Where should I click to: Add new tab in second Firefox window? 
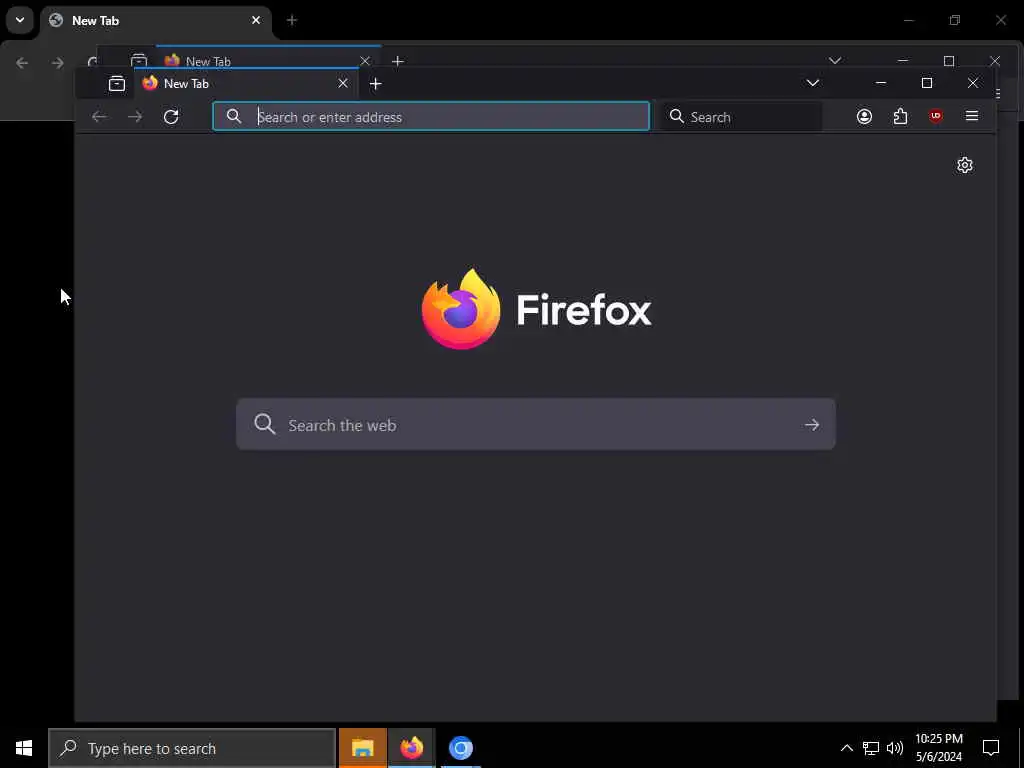398,61
